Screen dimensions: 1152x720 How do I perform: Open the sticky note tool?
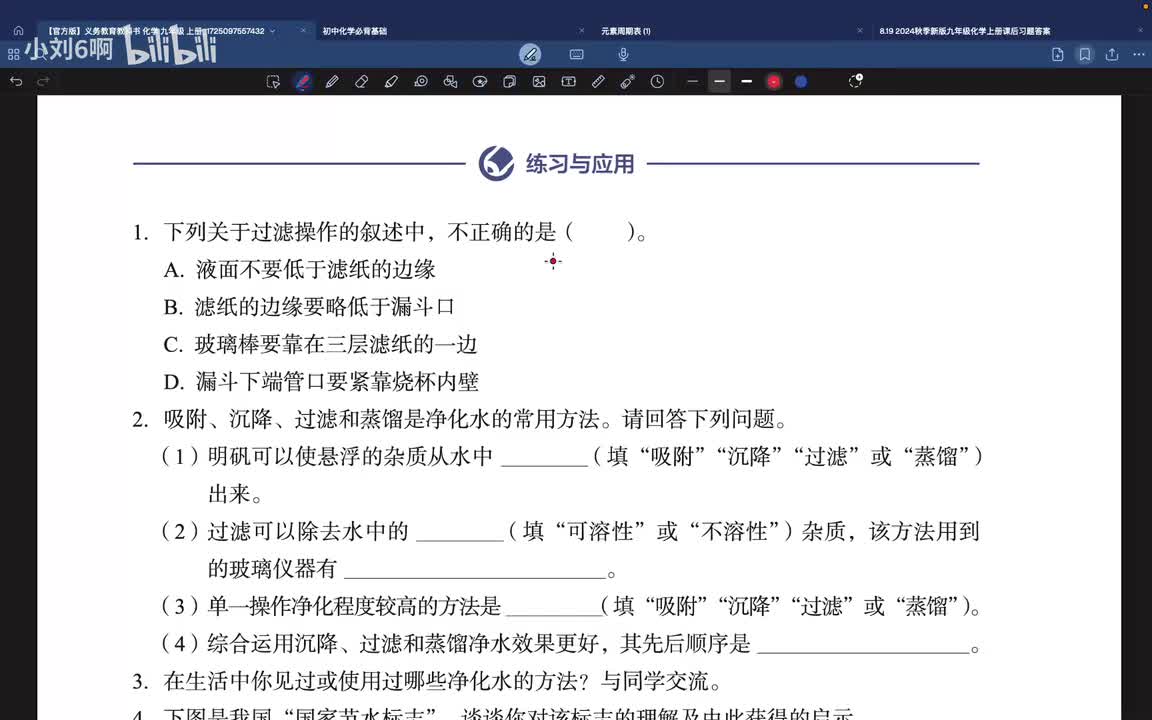pyautogui.click(x=509, y=82)
